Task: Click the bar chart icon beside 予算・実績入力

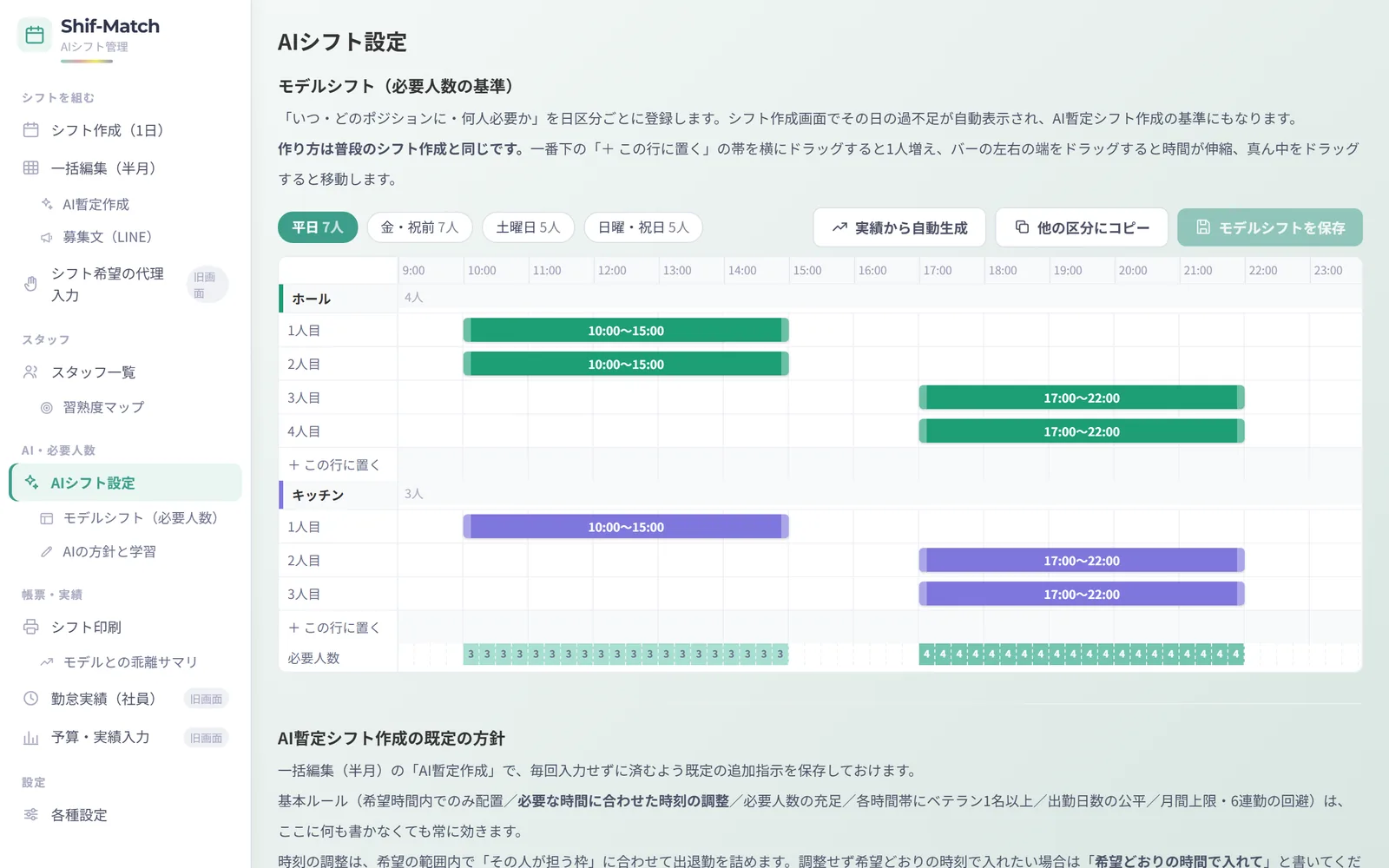Action: point(31,737)
